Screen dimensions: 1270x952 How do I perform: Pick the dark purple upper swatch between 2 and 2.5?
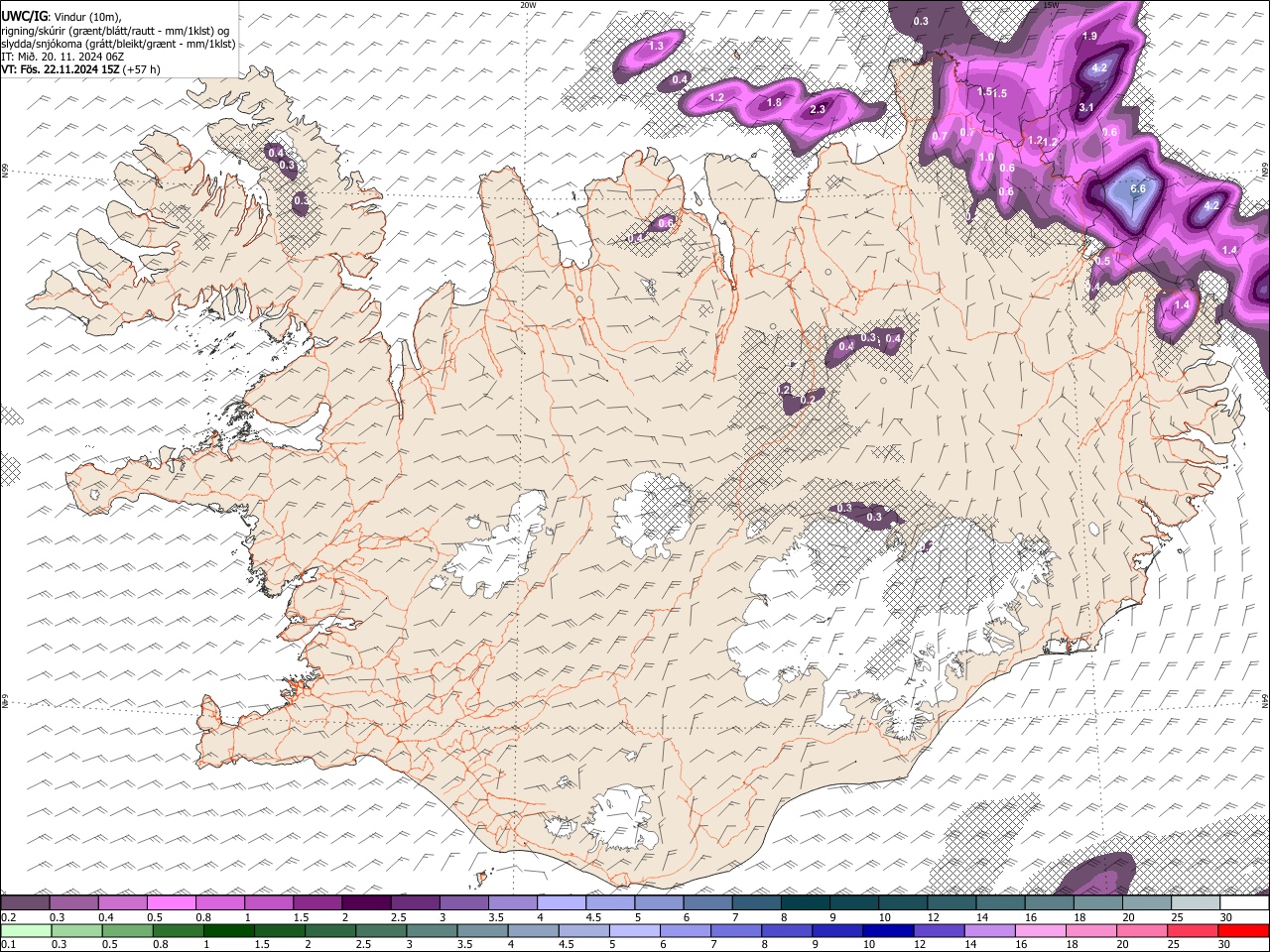(366, 903)
